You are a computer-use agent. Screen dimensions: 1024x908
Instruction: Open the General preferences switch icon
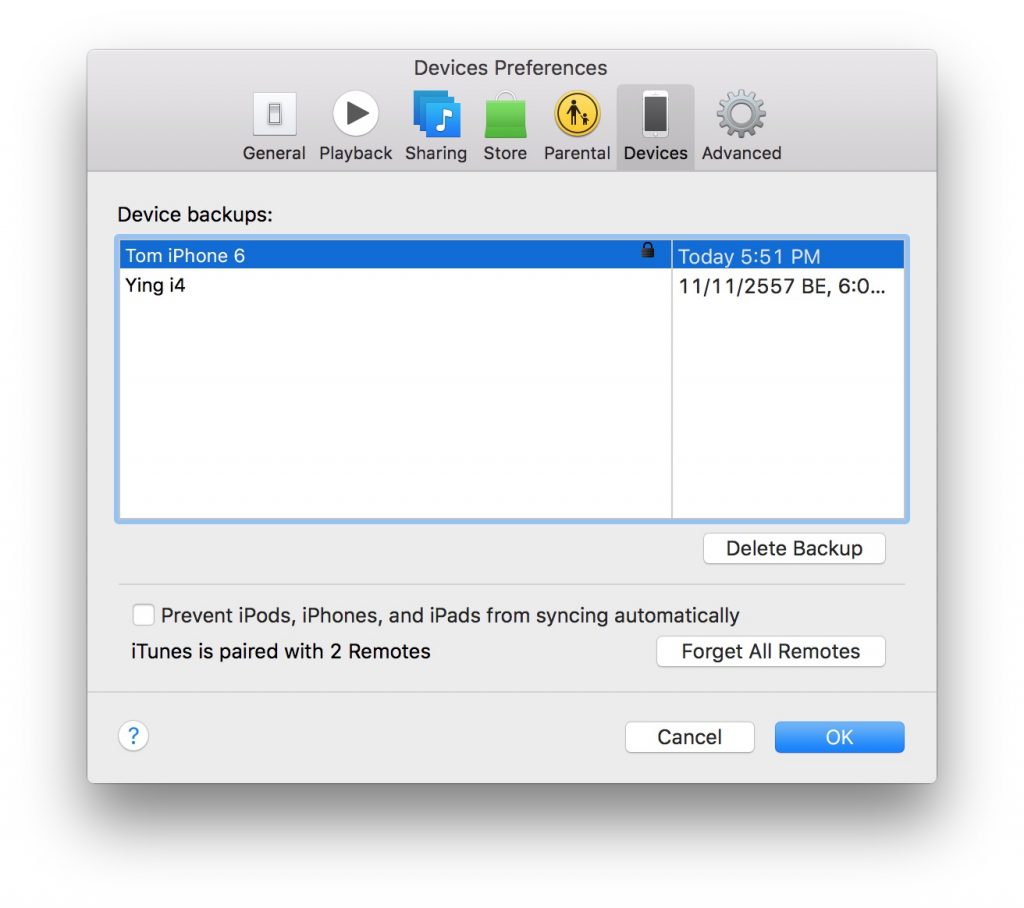tap(274, 116)
